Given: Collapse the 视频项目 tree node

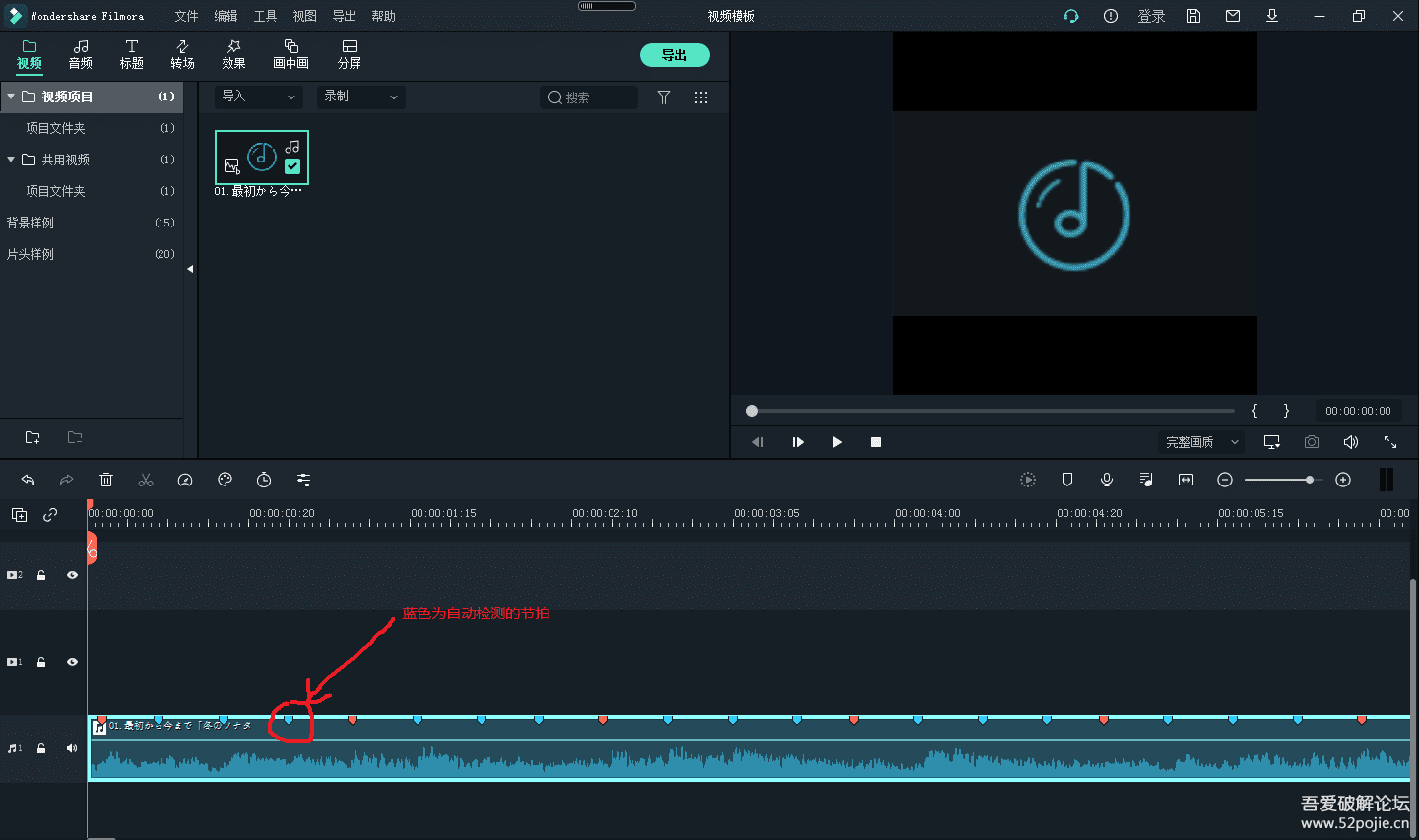Looking at the screenshot, I should (x=11, y=97).
